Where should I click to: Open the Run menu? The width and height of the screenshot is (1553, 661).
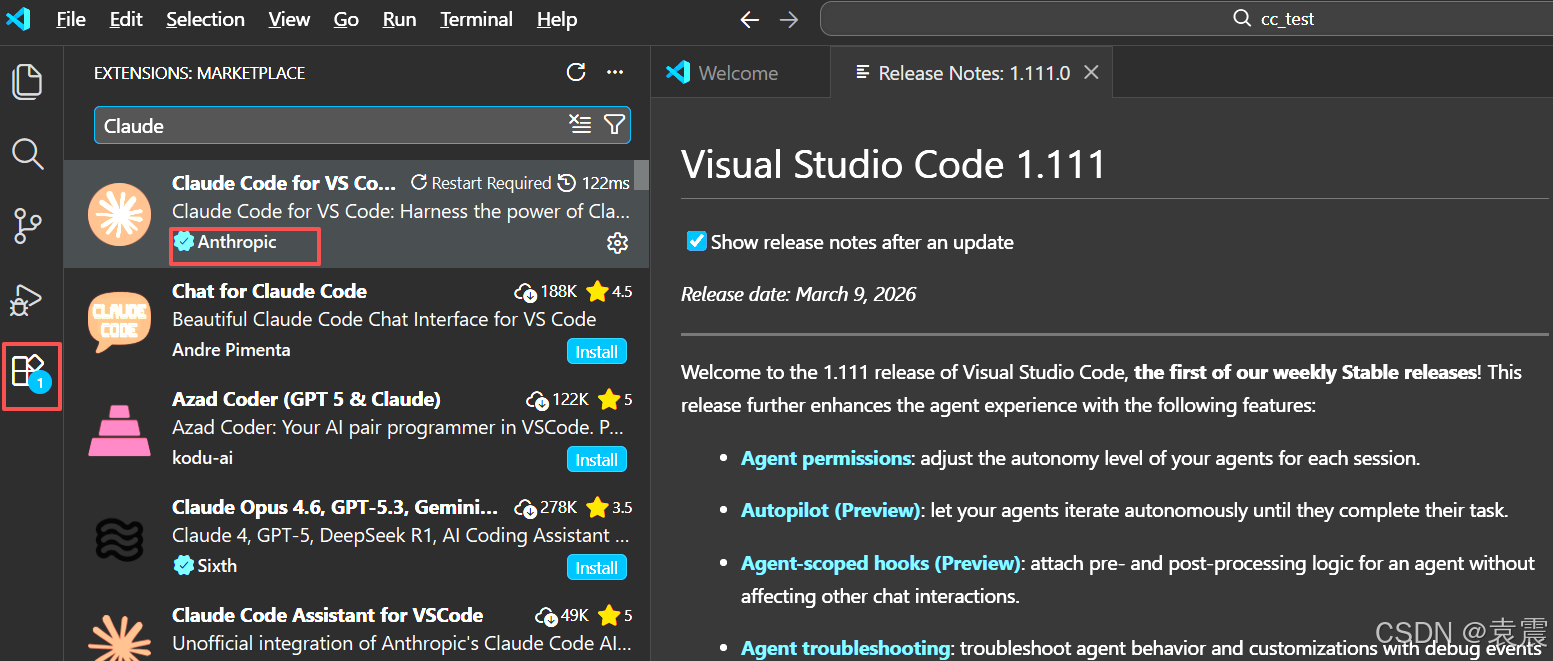point(399,19)
